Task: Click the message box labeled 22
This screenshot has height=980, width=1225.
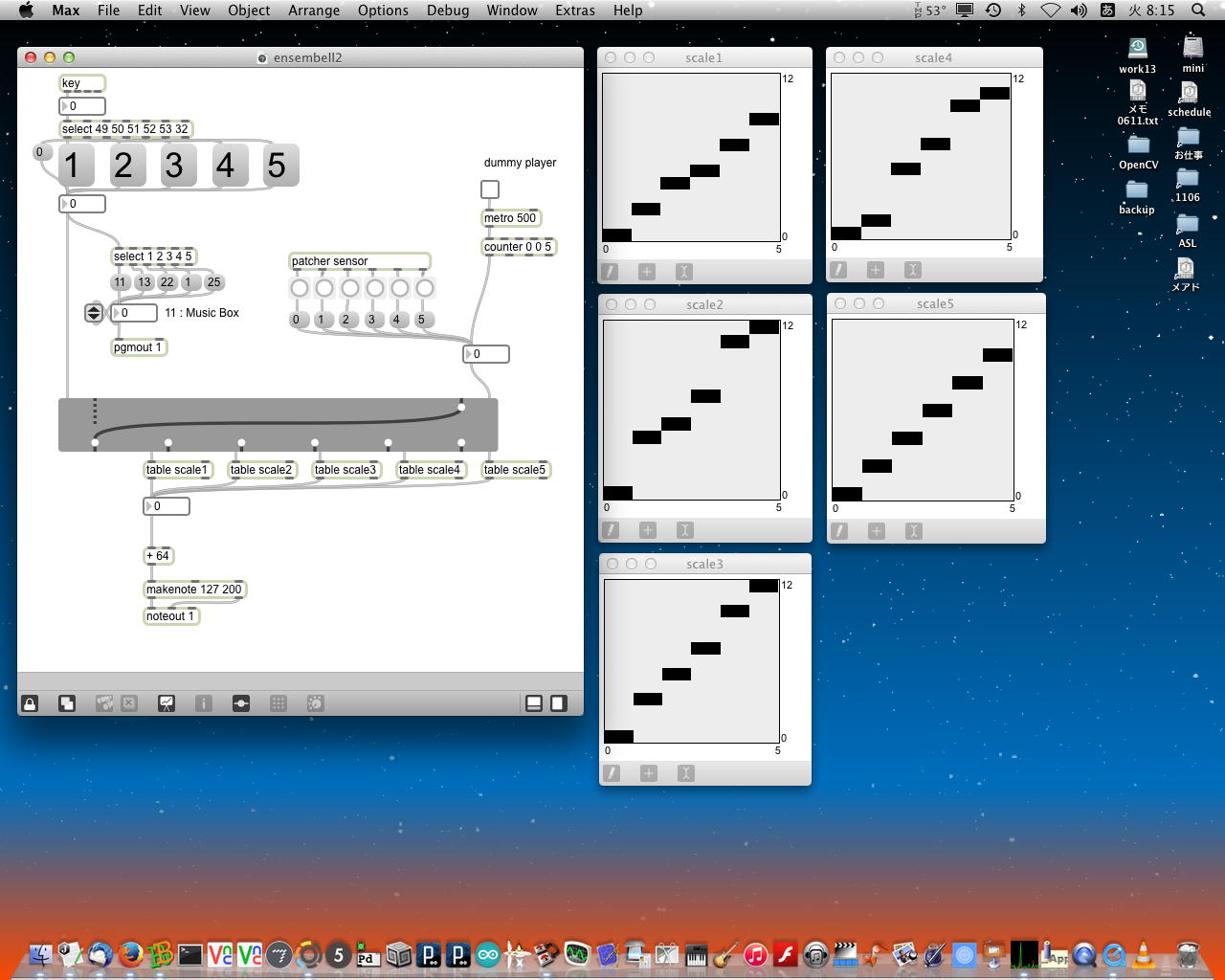Action: [x=167, y=282]
